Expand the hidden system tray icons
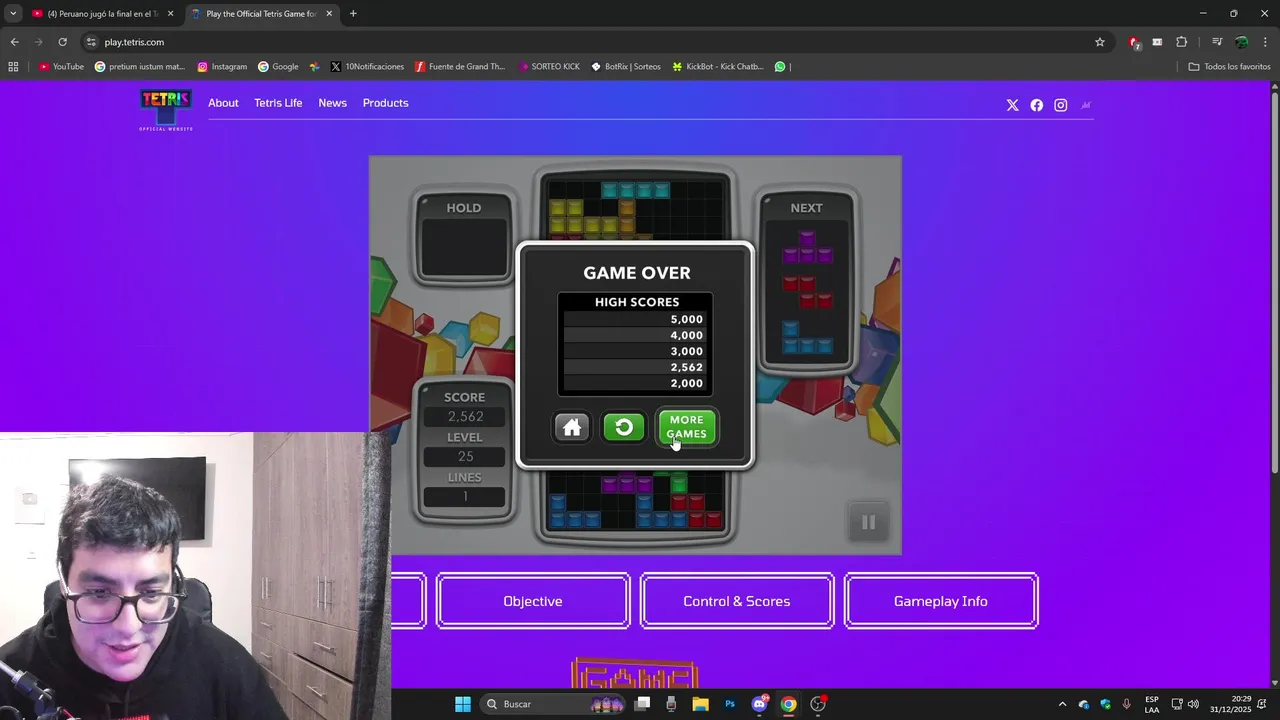This screenshot has width=1280, height=720. point(1062,704)
